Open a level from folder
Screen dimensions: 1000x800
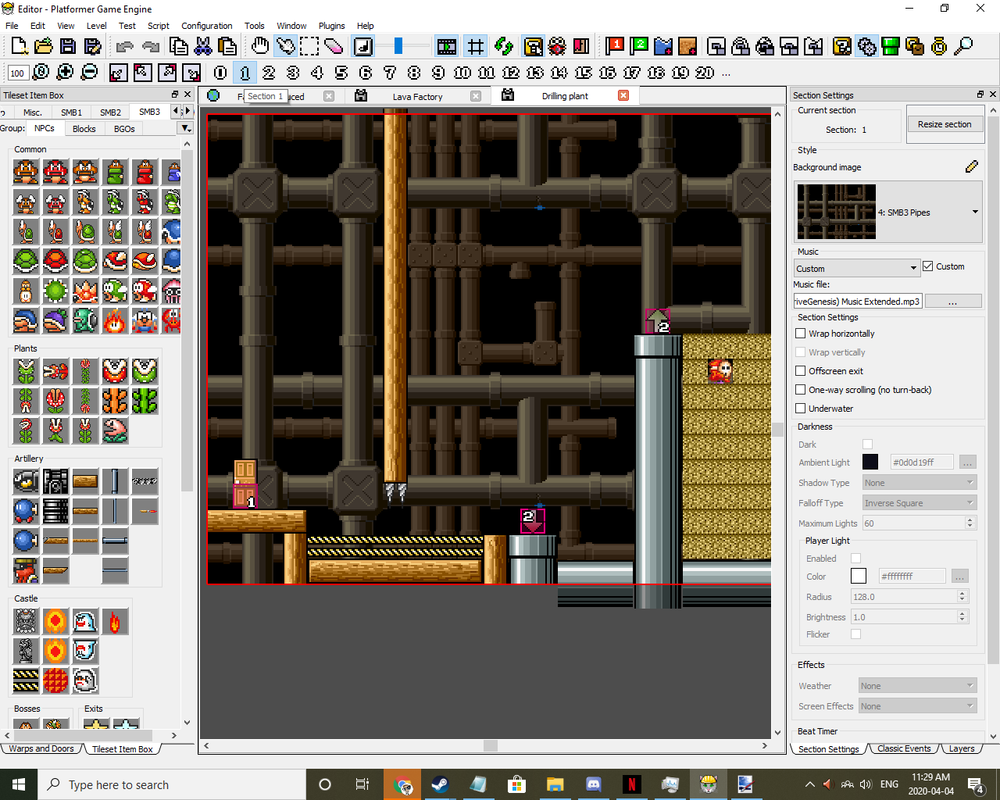43,46
